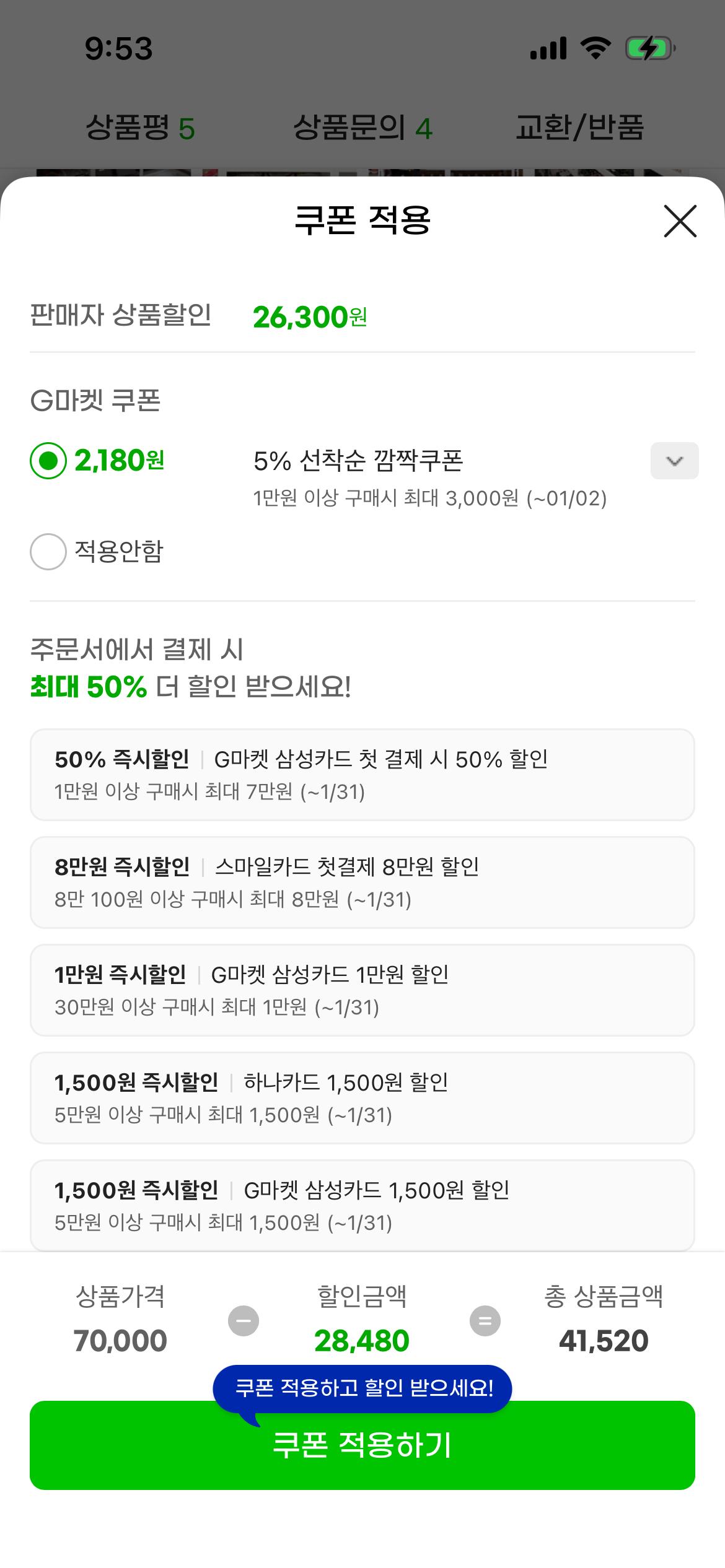Image resolution: width=725 pixels, height=1568 pixels.
Task: Close the 쿠폰 적용 popup
Action: 680,222
